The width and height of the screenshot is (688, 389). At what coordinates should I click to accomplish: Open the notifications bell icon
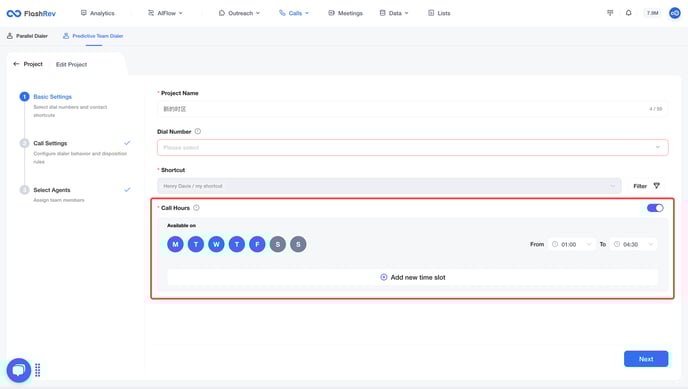coord(628,13)
